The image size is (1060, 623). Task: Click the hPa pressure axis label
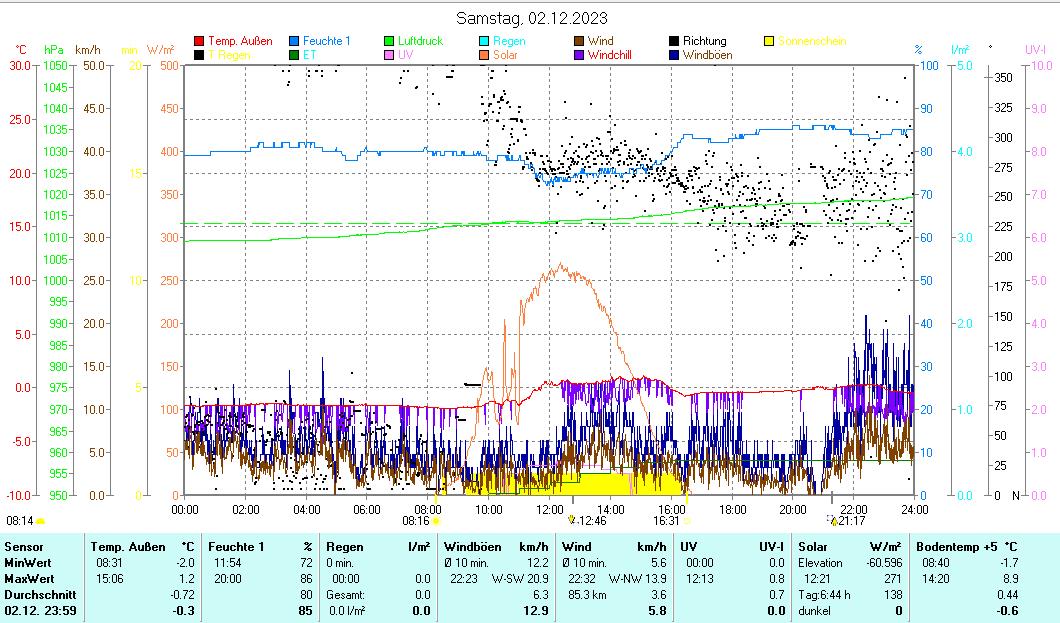54,49
